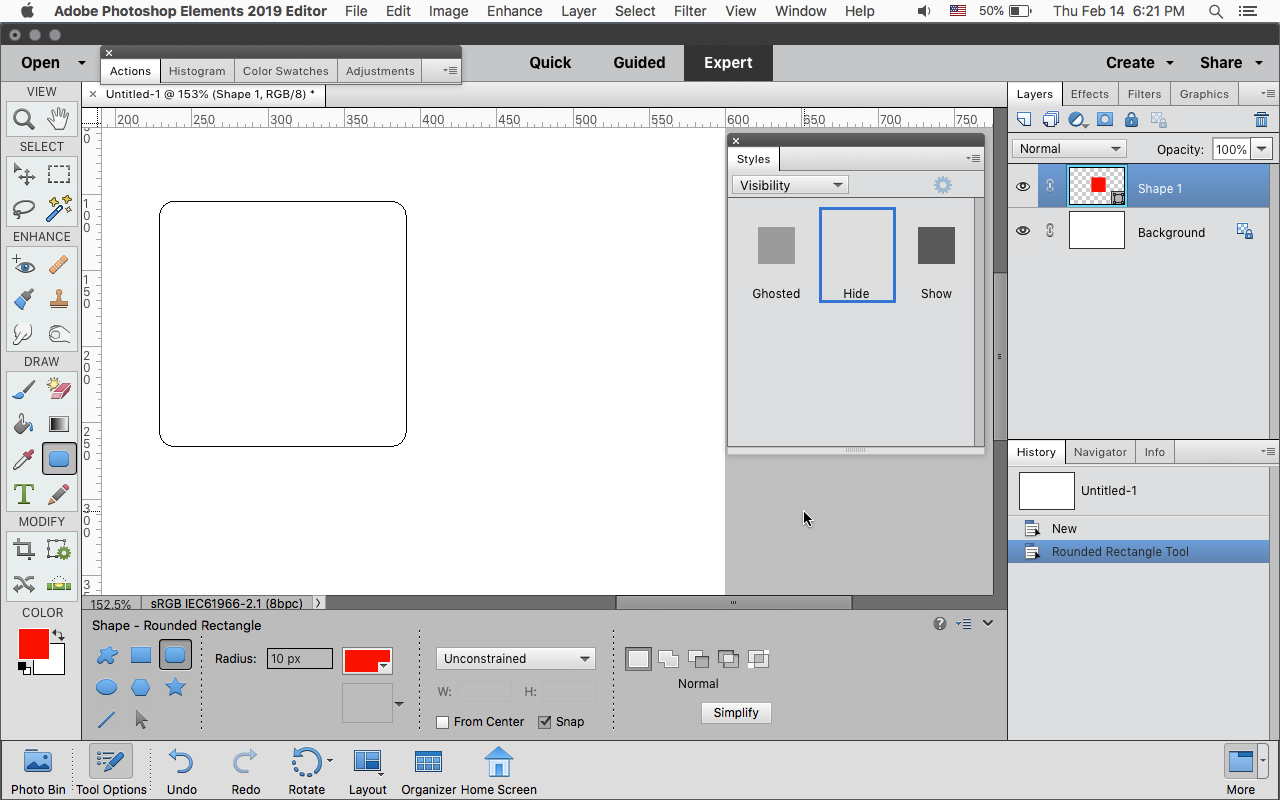Select the Straighten tool

[x=59, y=584]
